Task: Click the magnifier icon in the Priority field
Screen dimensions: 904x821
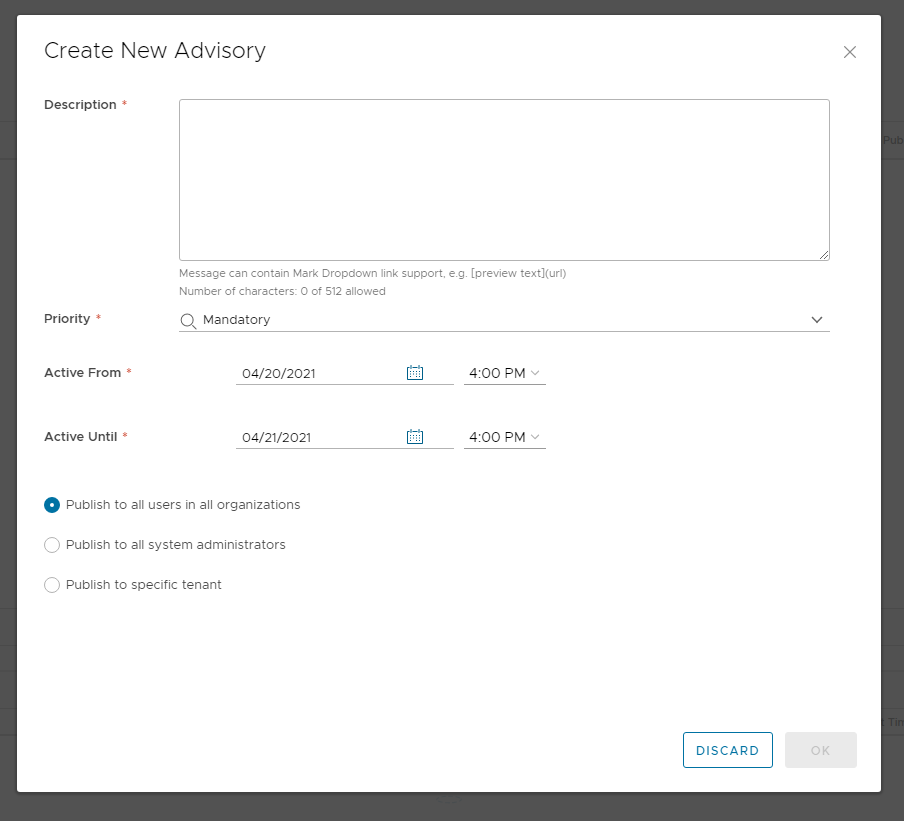Action: pos(187,319)
